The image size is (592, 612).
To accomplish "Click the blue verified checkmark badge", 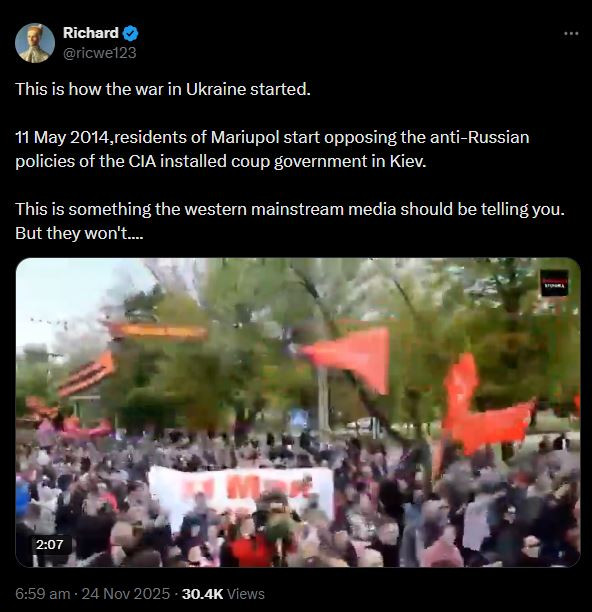I will coord(130,34).
